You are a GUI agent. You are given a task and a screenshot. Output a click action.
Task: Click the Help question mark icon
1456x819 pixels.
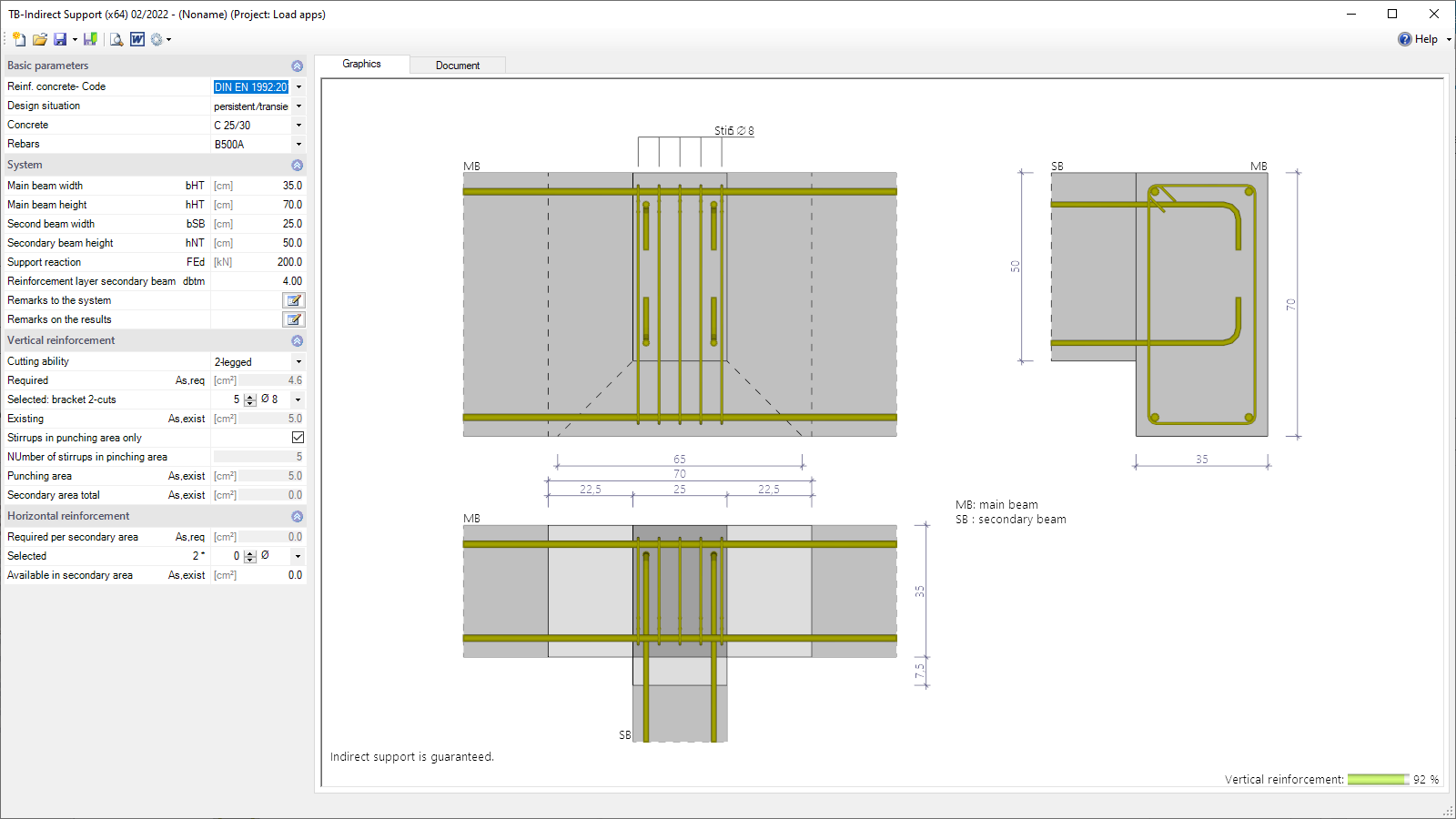pyautogui.click(x=1405, y=39)
